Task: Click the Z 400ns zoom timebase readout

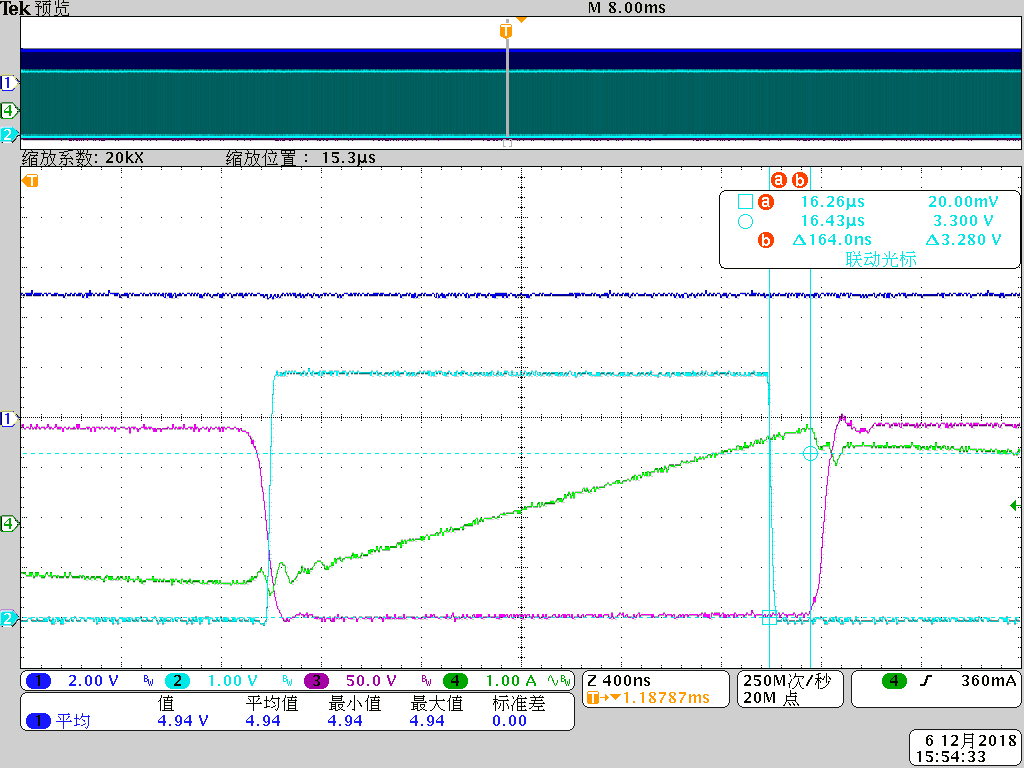Action: coord(618,681)
